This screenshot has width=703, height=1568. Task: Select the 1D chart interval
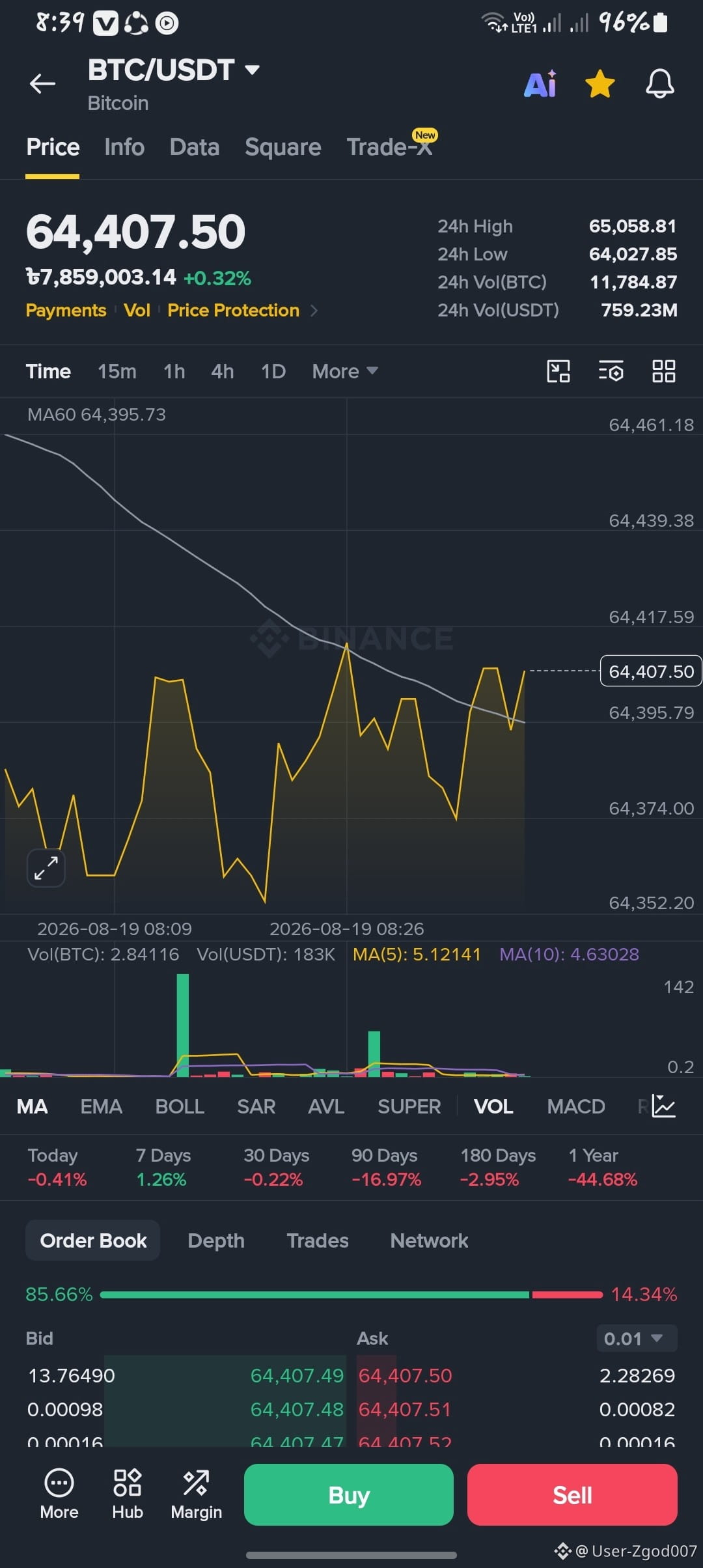click(273, 371)
